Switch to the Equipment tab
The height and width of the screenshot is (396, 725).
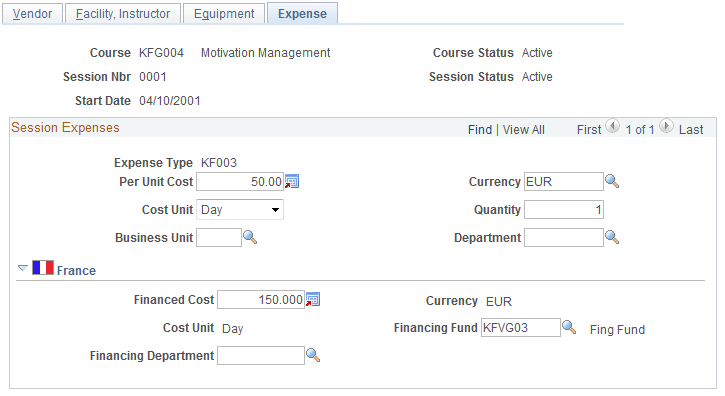(x=224, y=14)
